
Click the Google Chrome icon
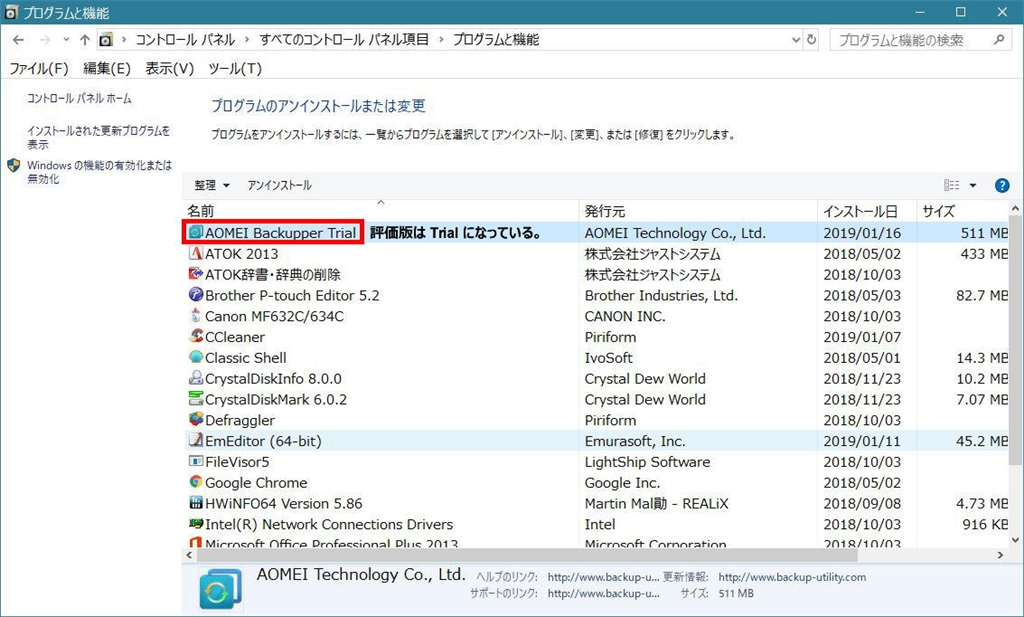[x=195, y=483]
